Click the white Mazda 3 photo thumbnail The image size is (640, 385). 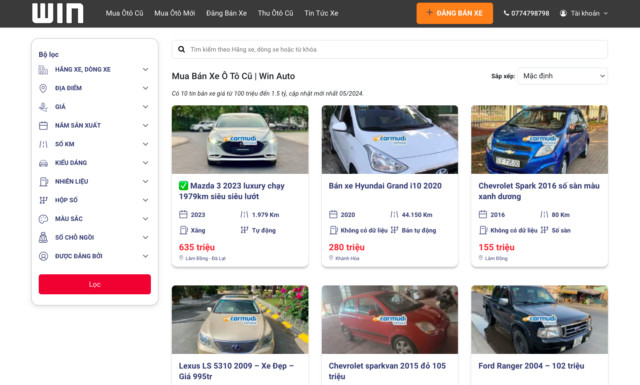pyautogui.click(x=240, y=140)
